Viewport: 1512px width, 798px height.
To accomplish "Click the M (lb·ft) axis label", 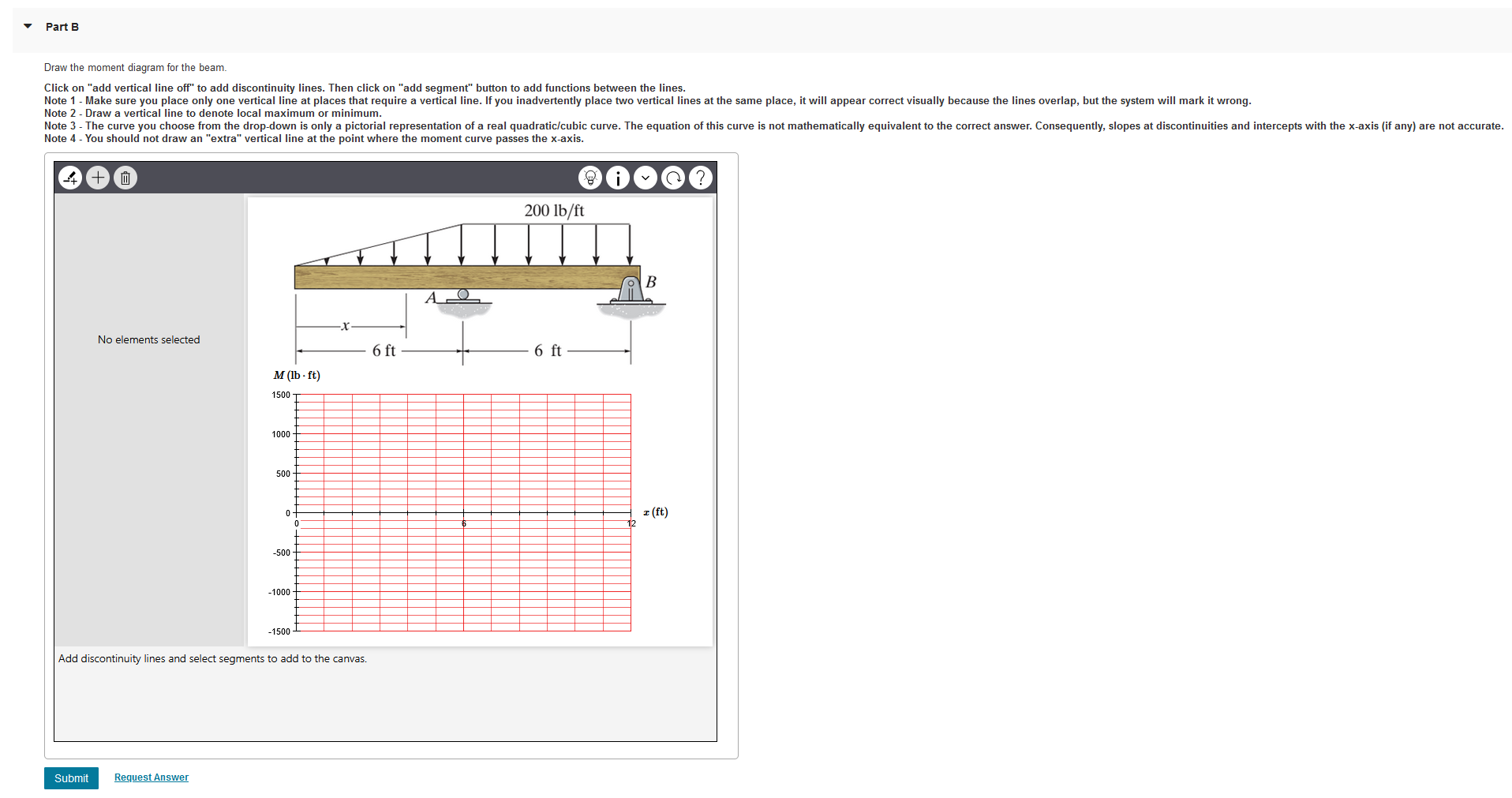I will click(x=296, y=375).
